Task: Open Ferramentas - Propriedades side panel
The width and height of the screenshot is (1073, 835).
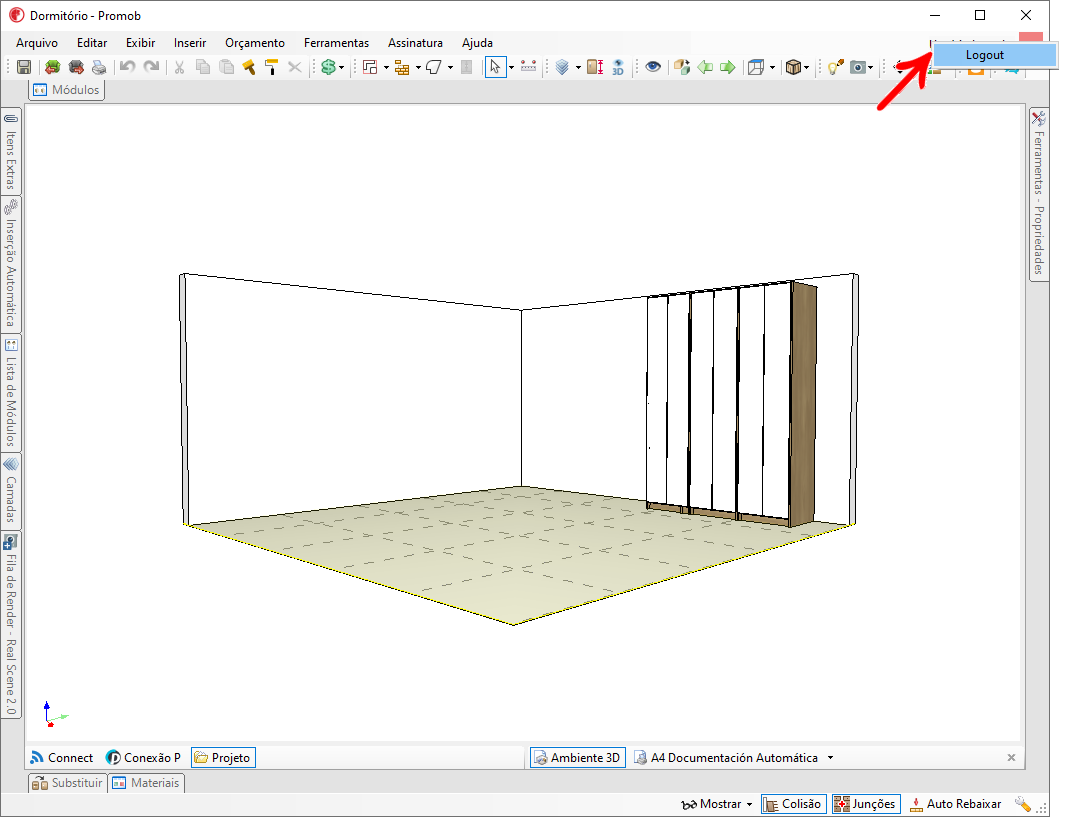Action: (x=1039, y=194)
